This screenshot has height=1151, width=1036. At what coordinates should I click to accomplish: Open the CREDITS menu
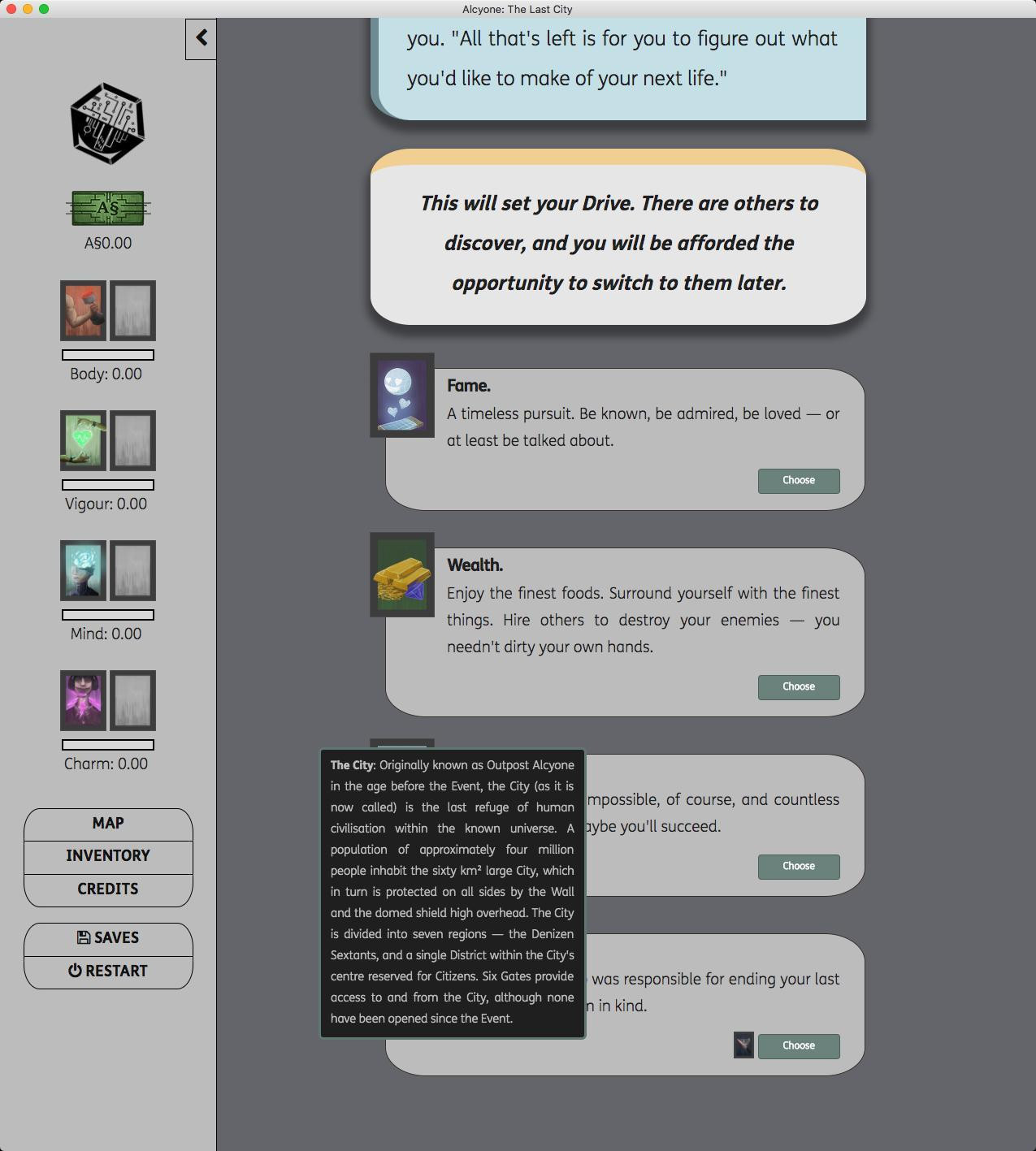click(108, 889)
